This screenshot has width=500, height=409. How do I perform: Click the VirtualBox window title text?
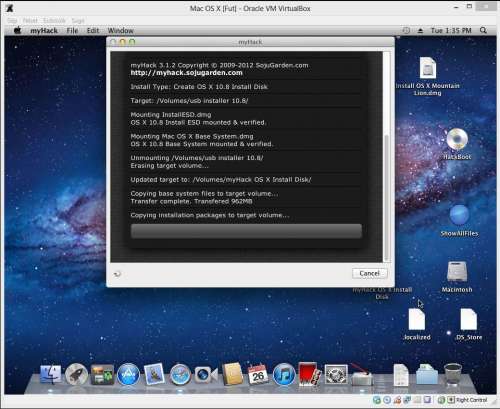point(250,9)
